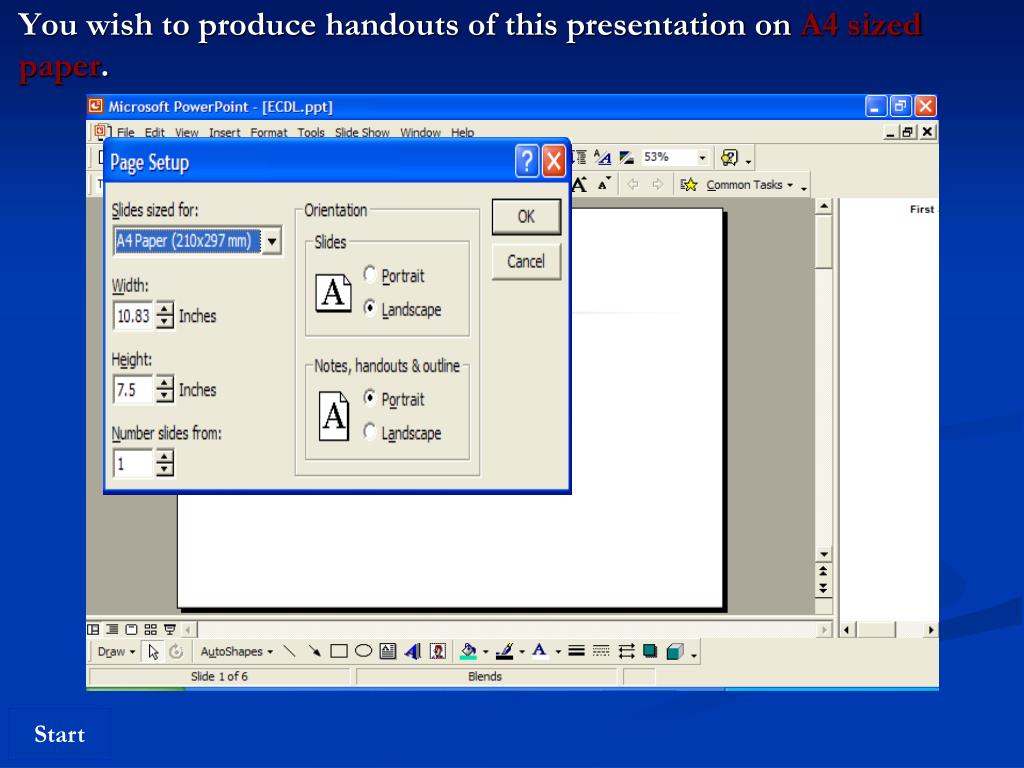Pick the Select Objects arrow tool
The height and width of the screenshot is (768, 1024).
coord(153,652)
